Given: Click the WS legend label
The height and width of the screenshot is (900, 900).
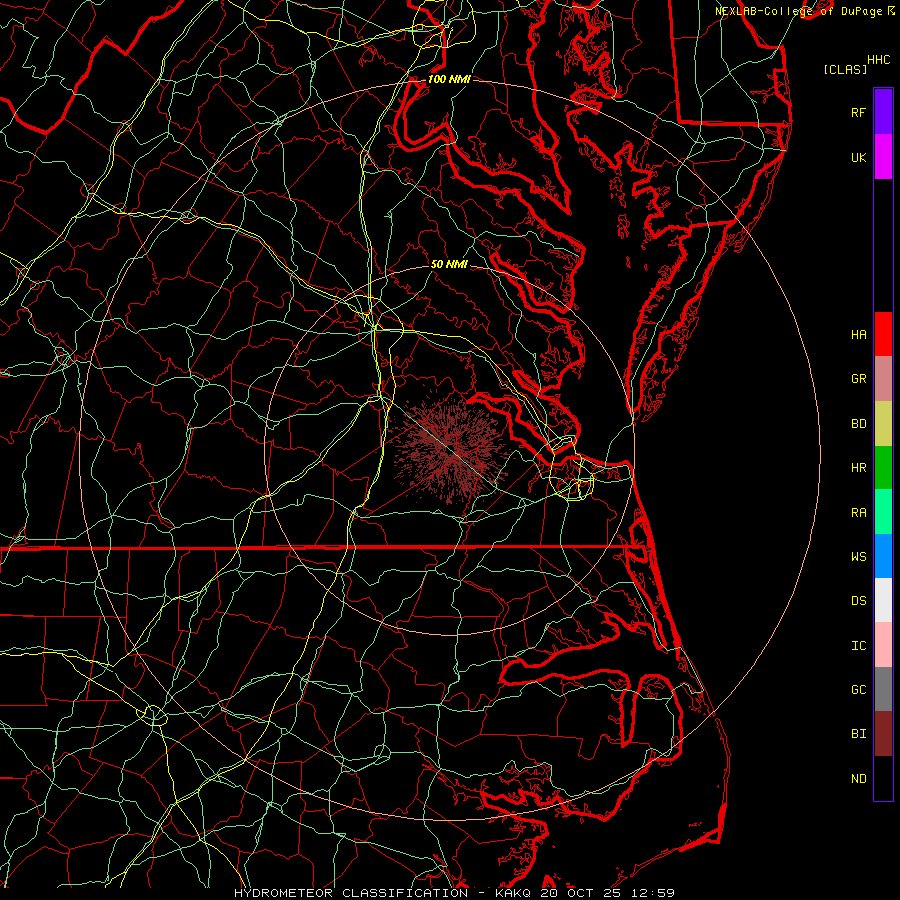Looking at the screenshot, I should coord(858,557).
